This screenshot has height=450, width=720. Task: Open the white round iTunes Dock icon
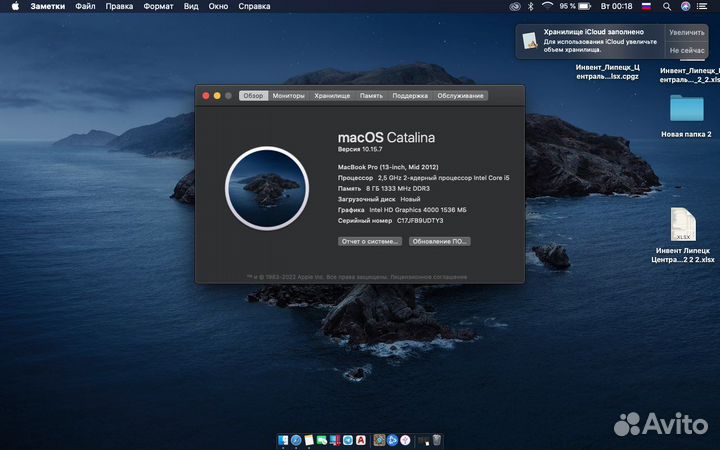click(x=405, y=440)
